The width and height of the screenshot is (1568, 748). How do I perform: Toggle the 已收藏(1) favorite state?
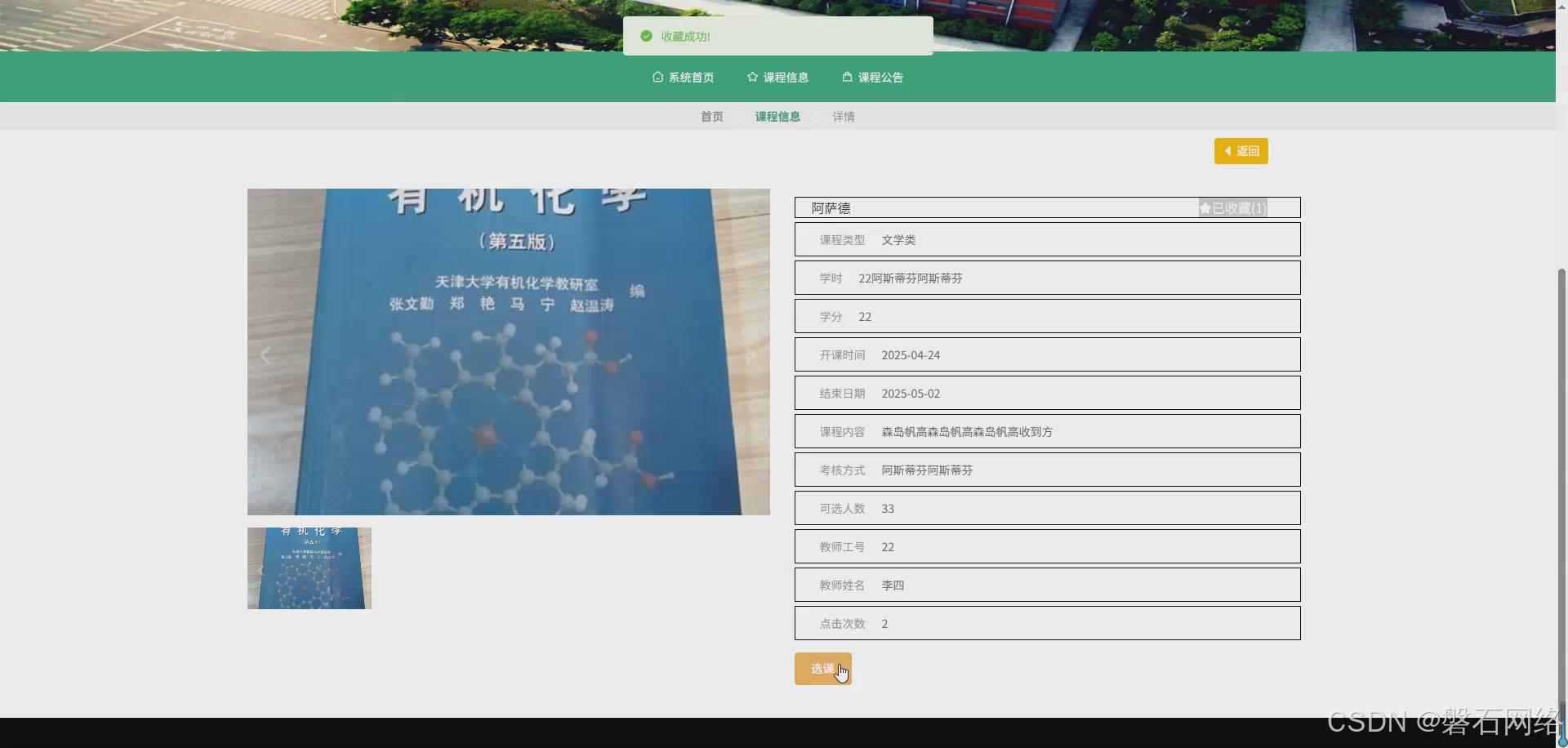tap(1232, 207)
